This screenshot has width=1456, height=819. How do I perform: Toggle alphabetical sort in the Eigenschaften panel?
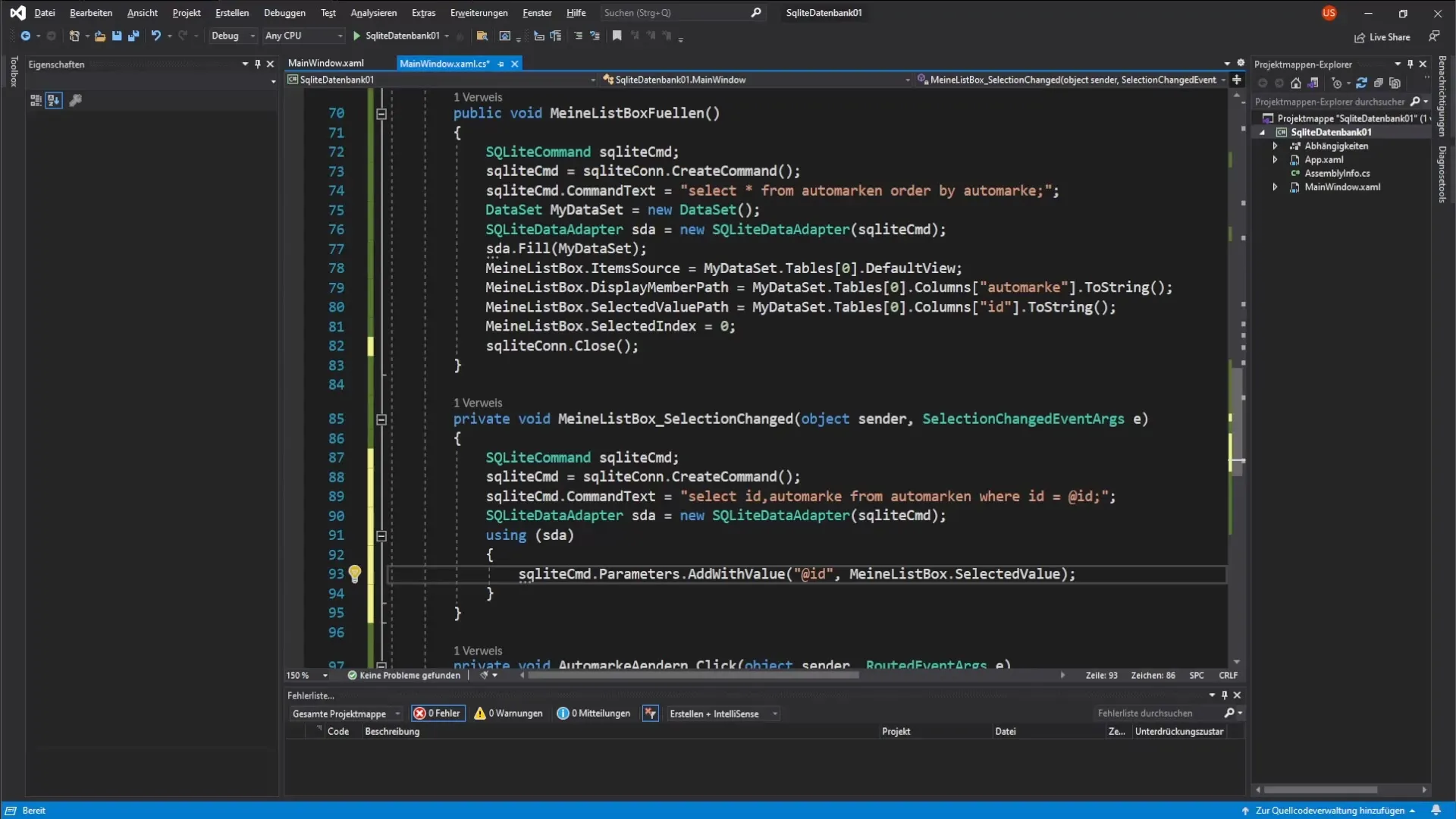coord(53,100)
